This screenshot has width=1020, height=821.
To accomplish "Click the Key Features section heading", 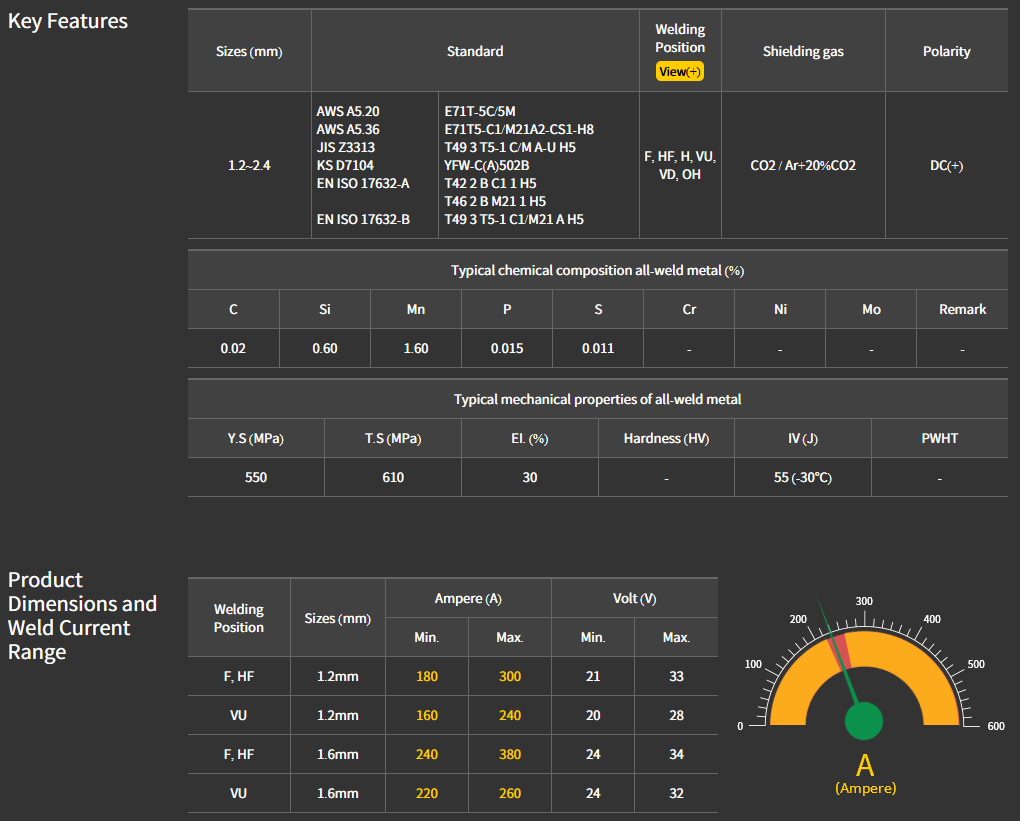I will (68, 21).
